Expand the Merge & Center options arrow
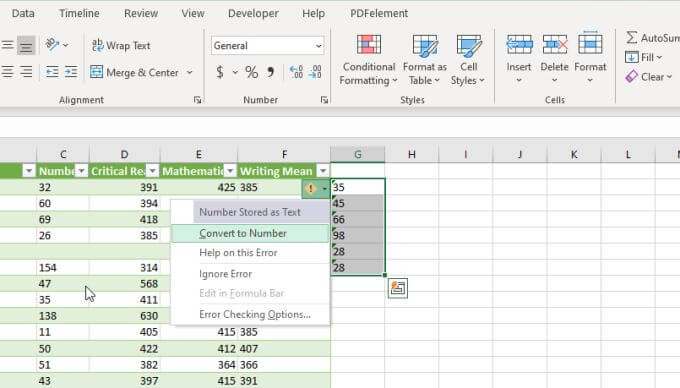 190,72
